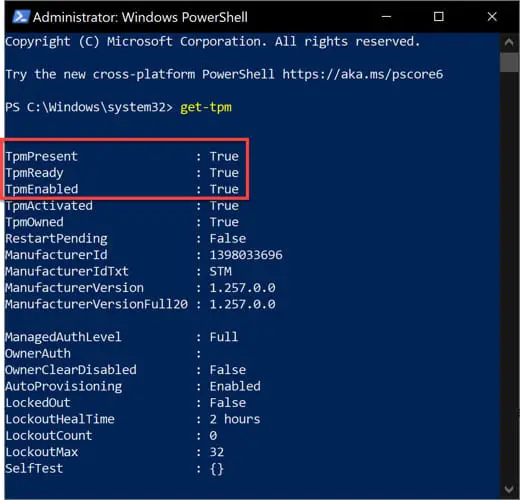The width and height of the screenshot is (520, 500).
Task: Select the 'TpmOwned' property name
Action: (34, 222)
